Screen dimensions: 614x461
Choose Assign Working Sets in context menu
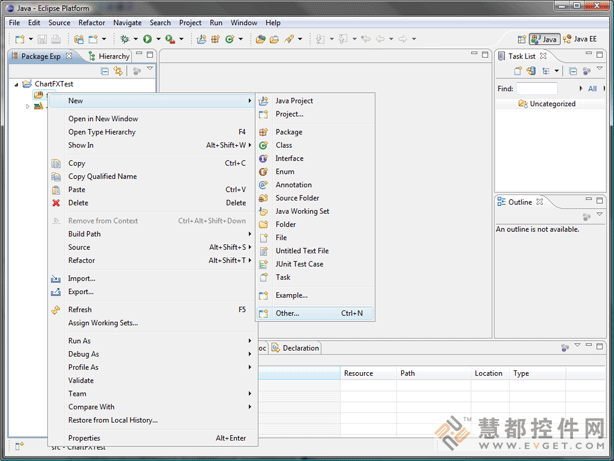click(153, 323)
